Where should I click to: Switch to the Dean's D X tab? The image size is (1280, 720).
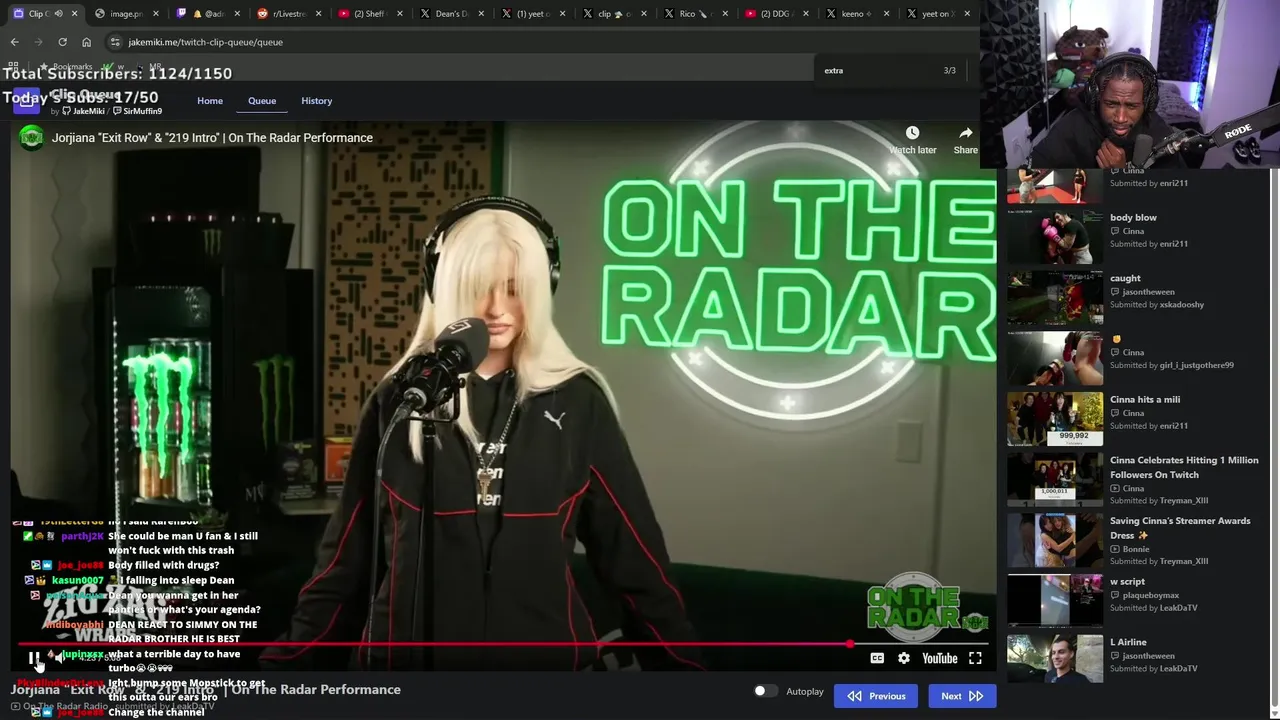(x=451, y=14)
